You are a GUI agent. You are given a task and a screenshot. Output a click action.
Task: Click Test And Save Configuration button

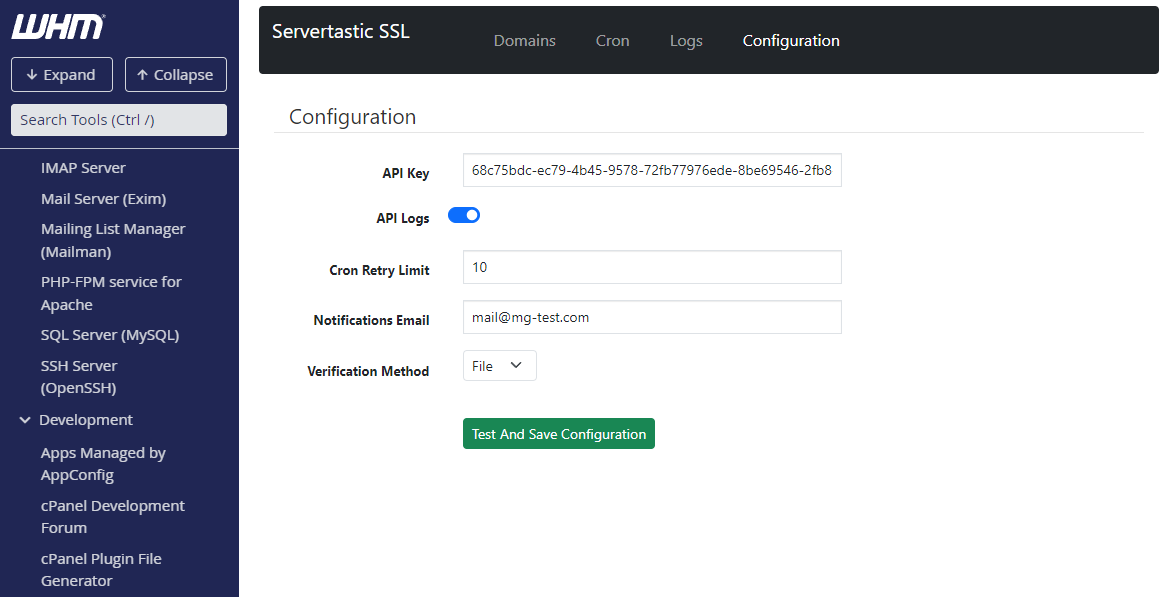point(559,434)
